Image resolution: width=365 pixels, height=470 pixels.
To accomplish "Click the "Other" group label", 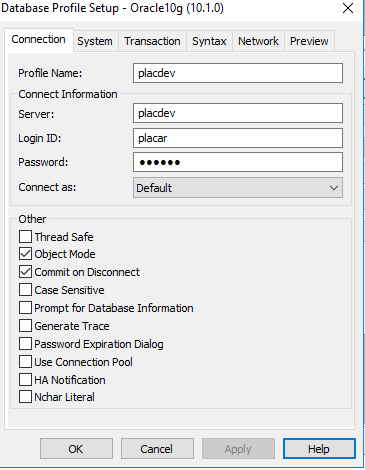I will tap(32, 219).
